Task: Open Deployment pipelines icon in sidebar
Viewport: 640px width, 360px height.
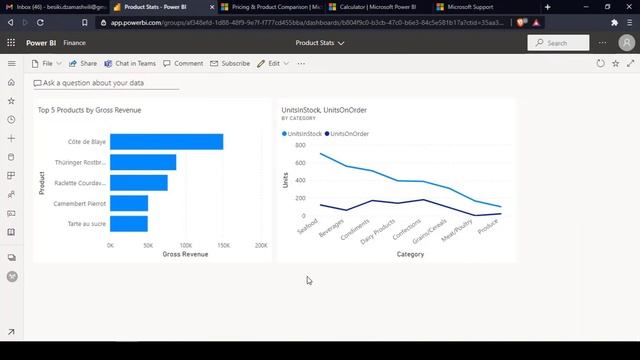Action: pos(11,213)
